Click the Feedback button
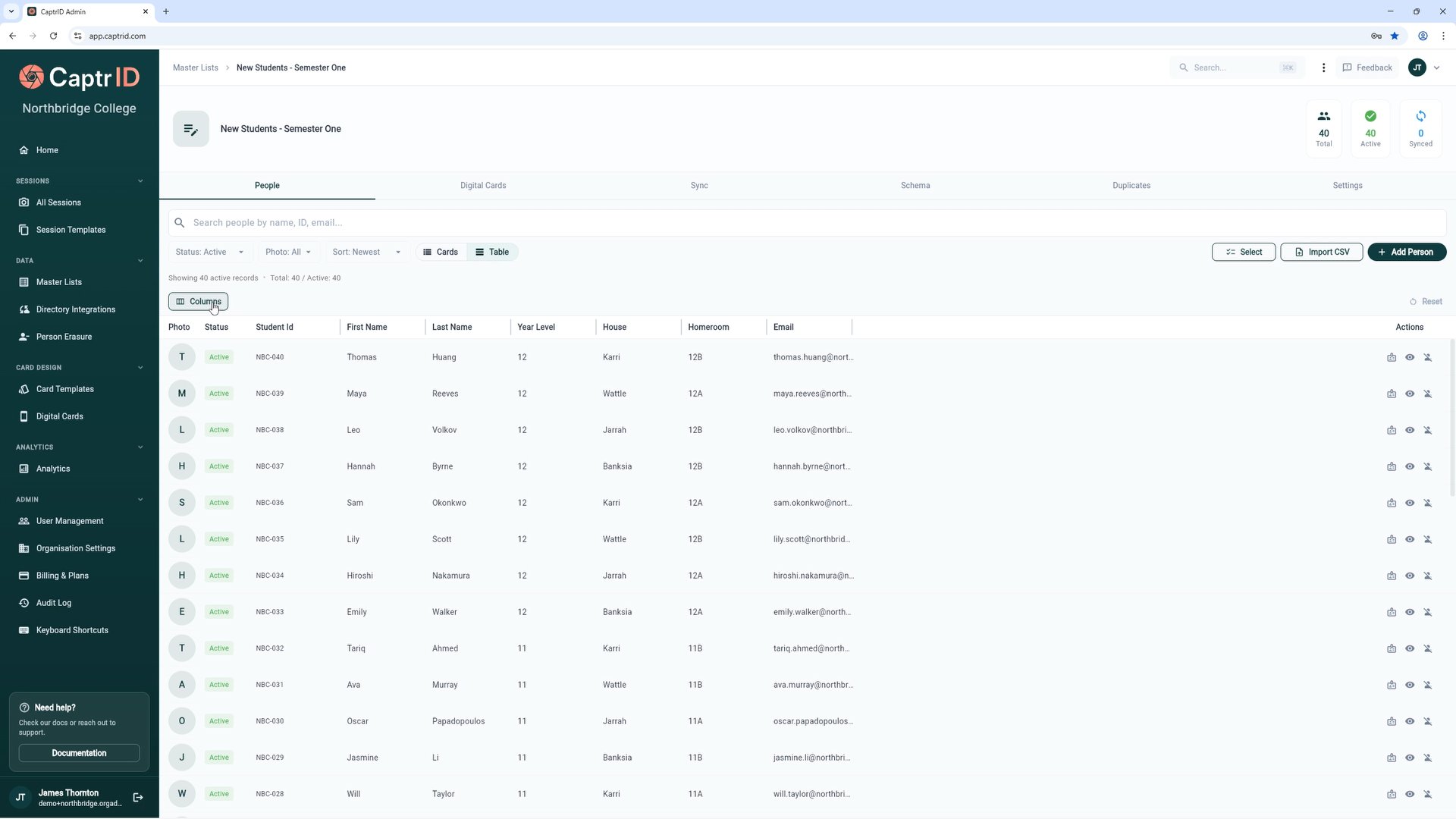The height and width of the screenshot is (819, 1456). pos(1367,67)
